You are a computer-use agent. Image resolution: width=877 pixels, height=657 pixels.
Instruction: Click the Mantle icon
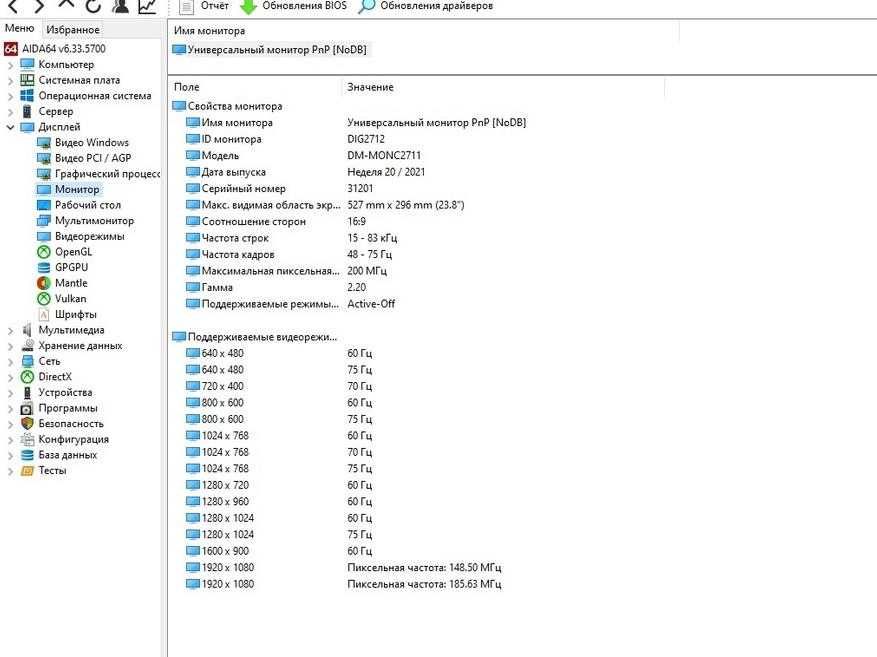(44, 283)
